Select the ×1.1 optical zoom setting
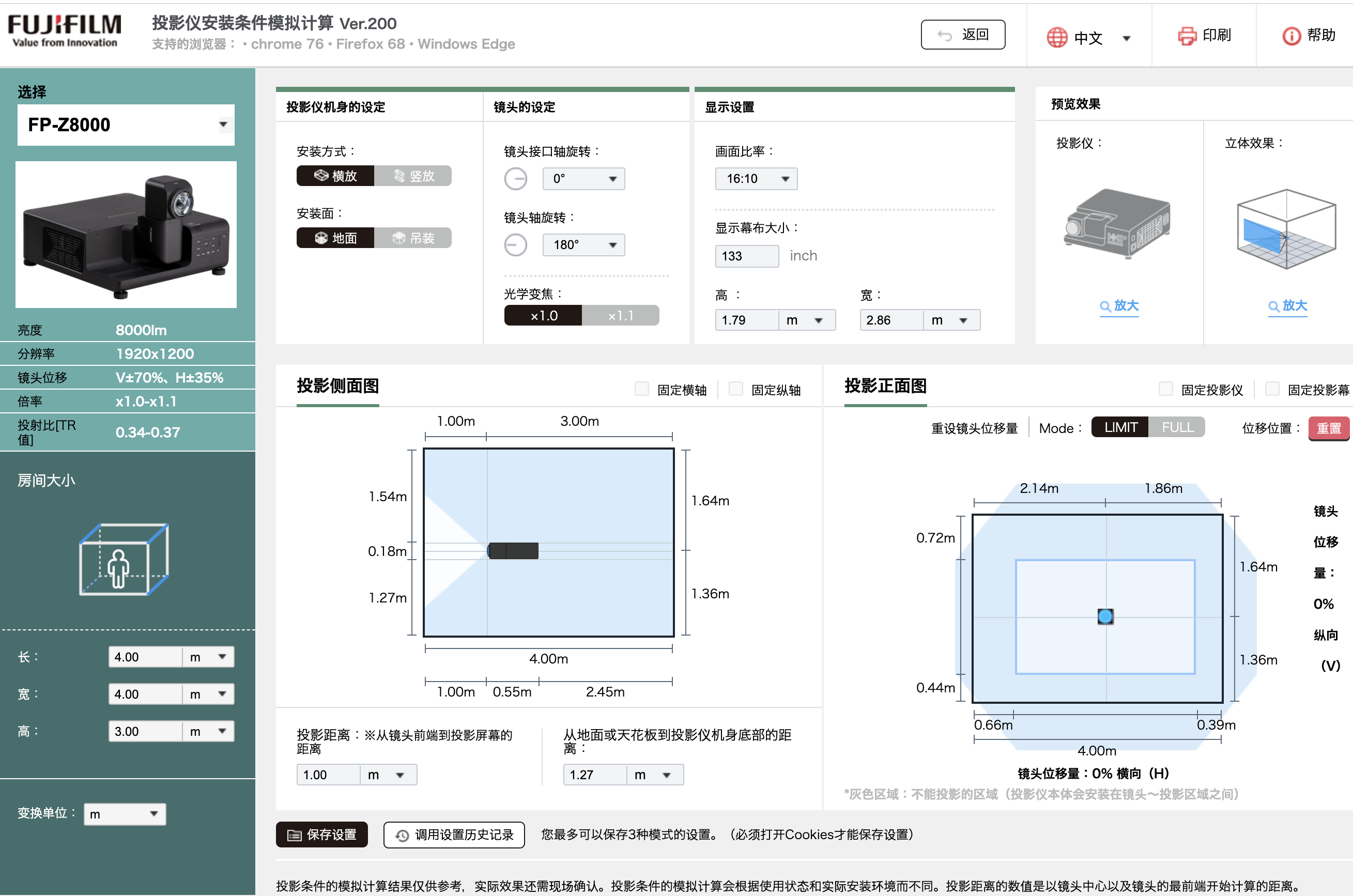Image resolution: width=1353 pixels, height=896 pixels. (x=620, y=315)
